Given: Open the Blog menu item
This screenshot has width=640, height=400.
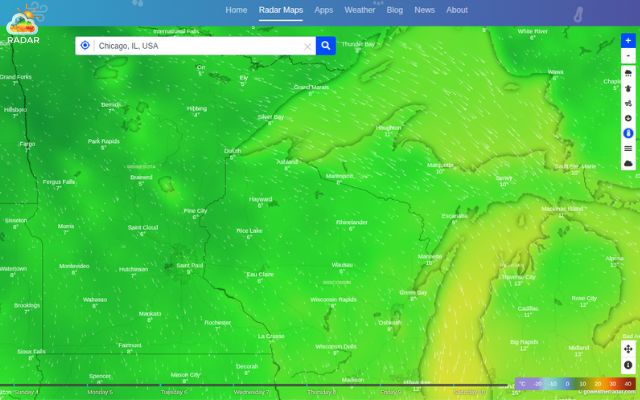Looking at the screenshot, I should pos(395,10).
